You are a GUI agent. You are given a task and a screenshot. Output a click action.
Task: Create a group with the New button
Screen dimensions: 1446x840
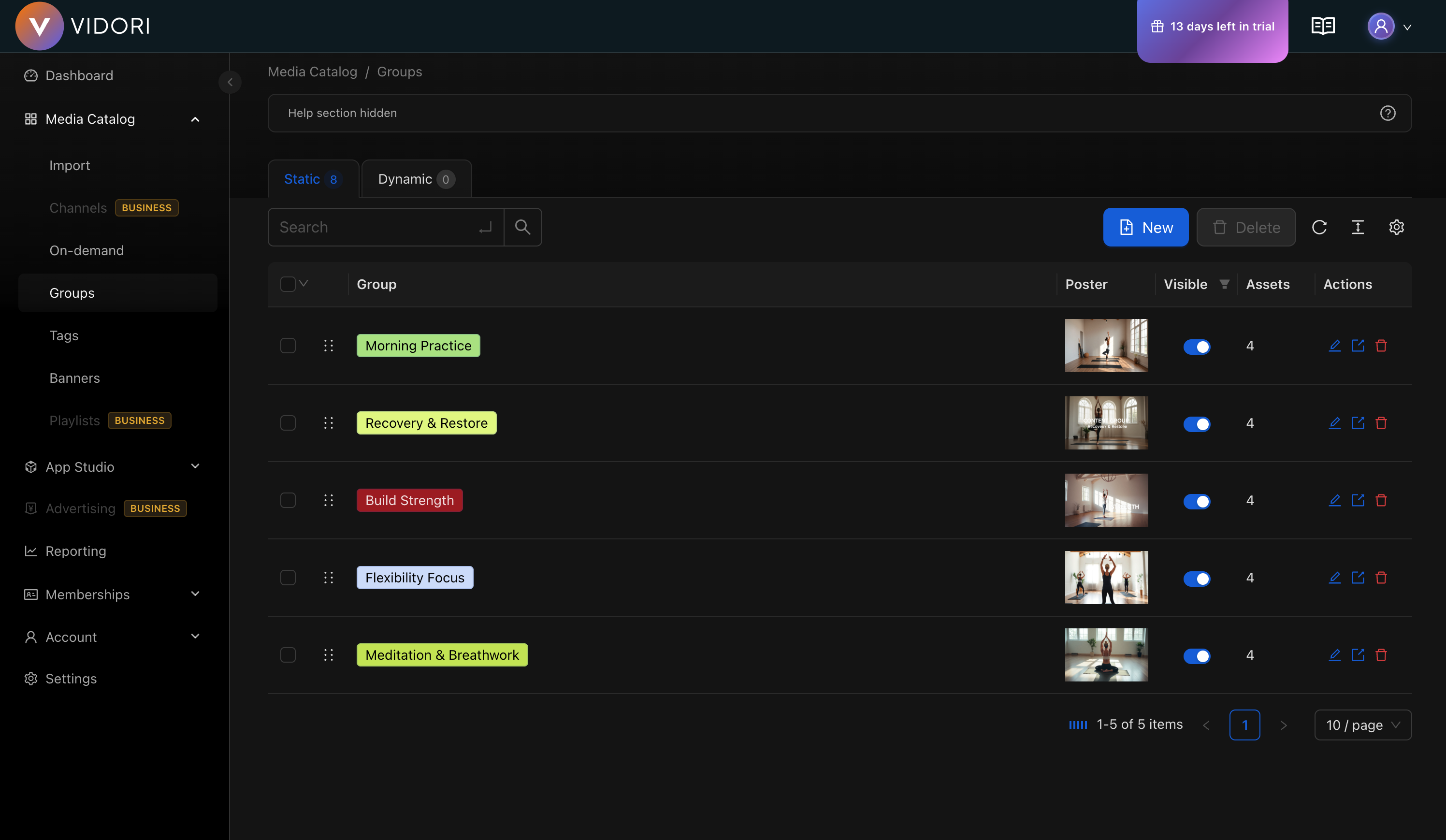tap(1145, 227)
